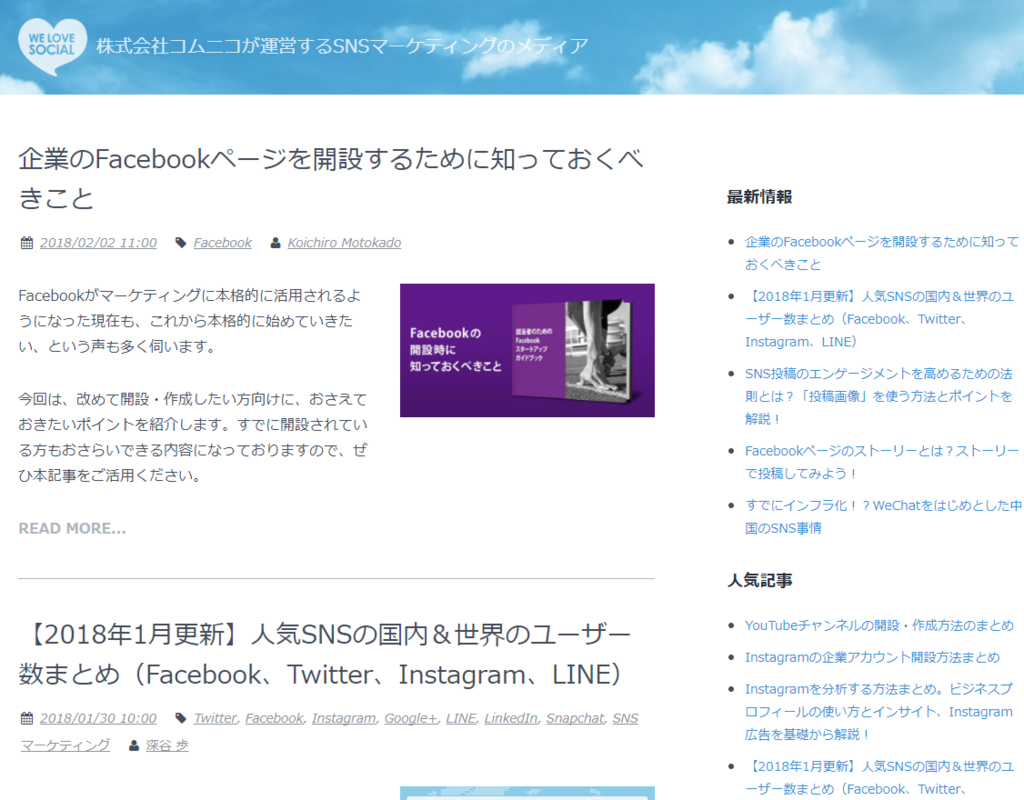This screenshot has height=800, width=1024.
Task: Open article title 企業のFacebookページを開設する
Action: 330,178
